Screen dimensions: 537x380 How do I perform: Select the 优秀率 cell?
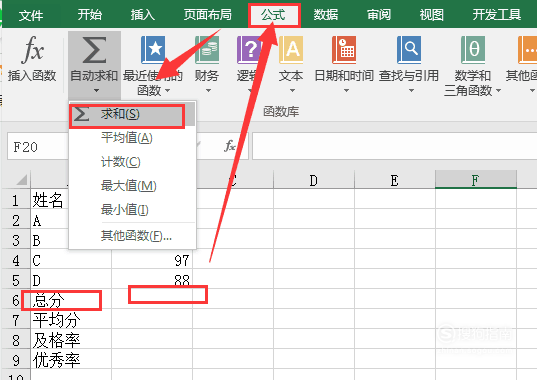(x=71, y=360)
